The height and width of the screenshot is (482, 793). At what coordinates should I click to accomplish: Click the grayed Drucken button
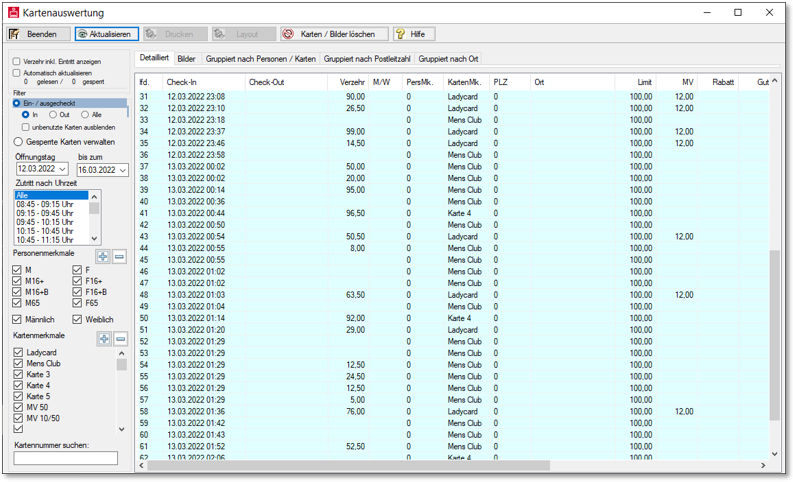point(175,34)
